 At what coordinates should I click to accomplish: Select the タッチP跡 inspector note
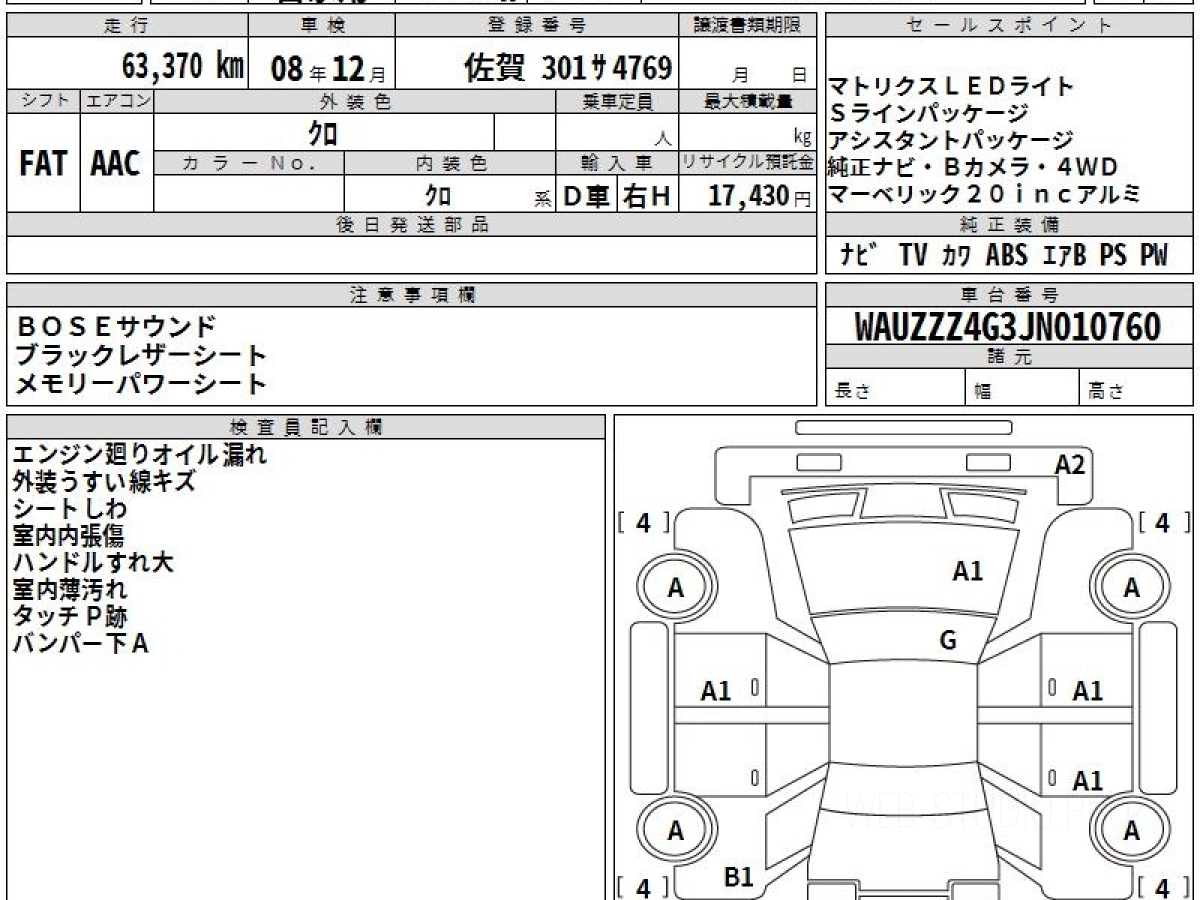69,616
